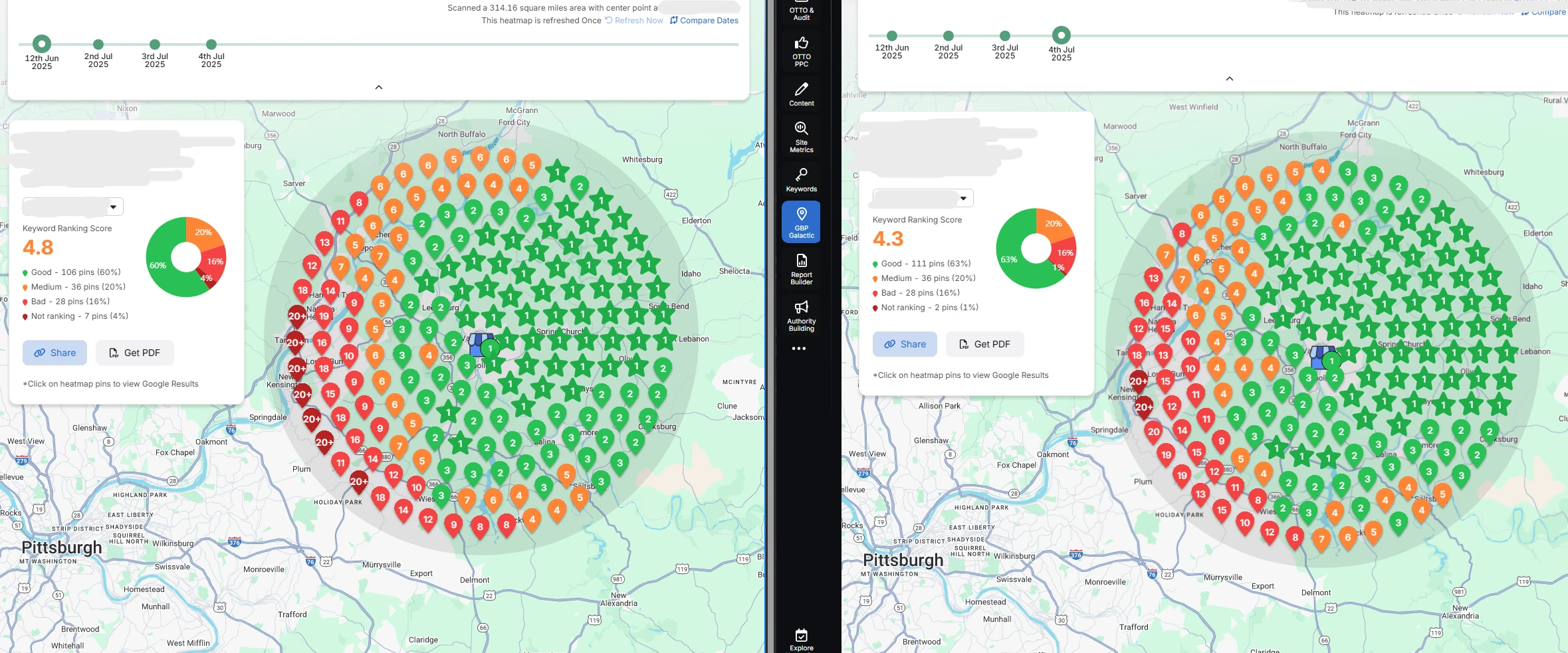Collapse the right timeline panel chevron
This screenshot has width=1568, height=653.
(x=1230, y=78)
